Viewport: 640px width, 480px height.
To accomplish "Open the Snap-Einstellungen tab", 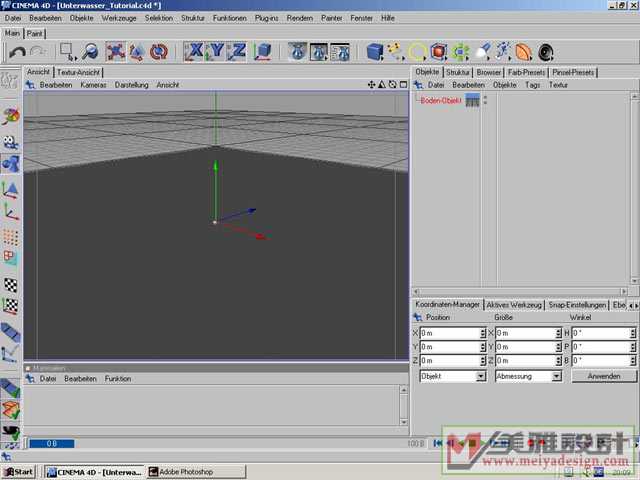I will point(577,305).
